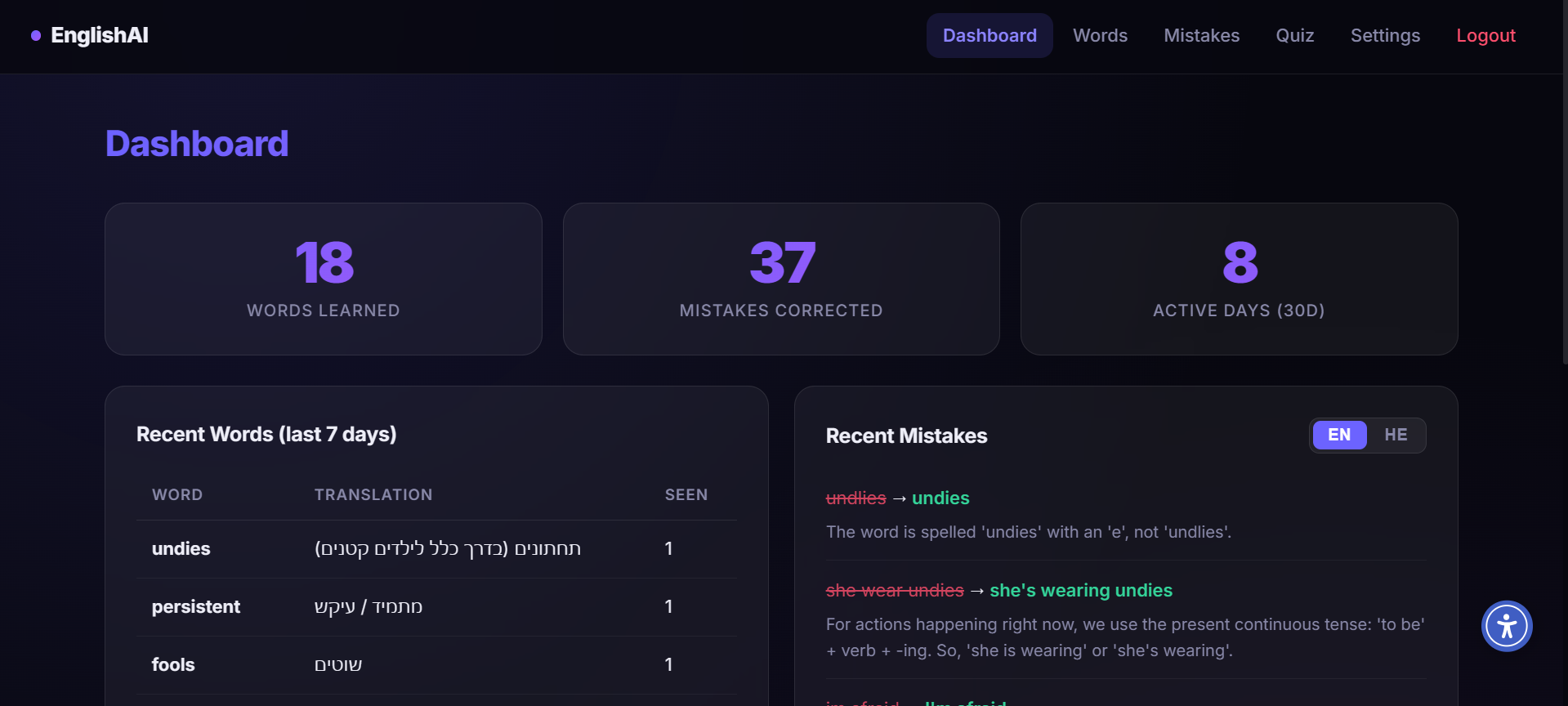Go to the Words page
Screen dimensions: 1568x706
(1099, 36)
